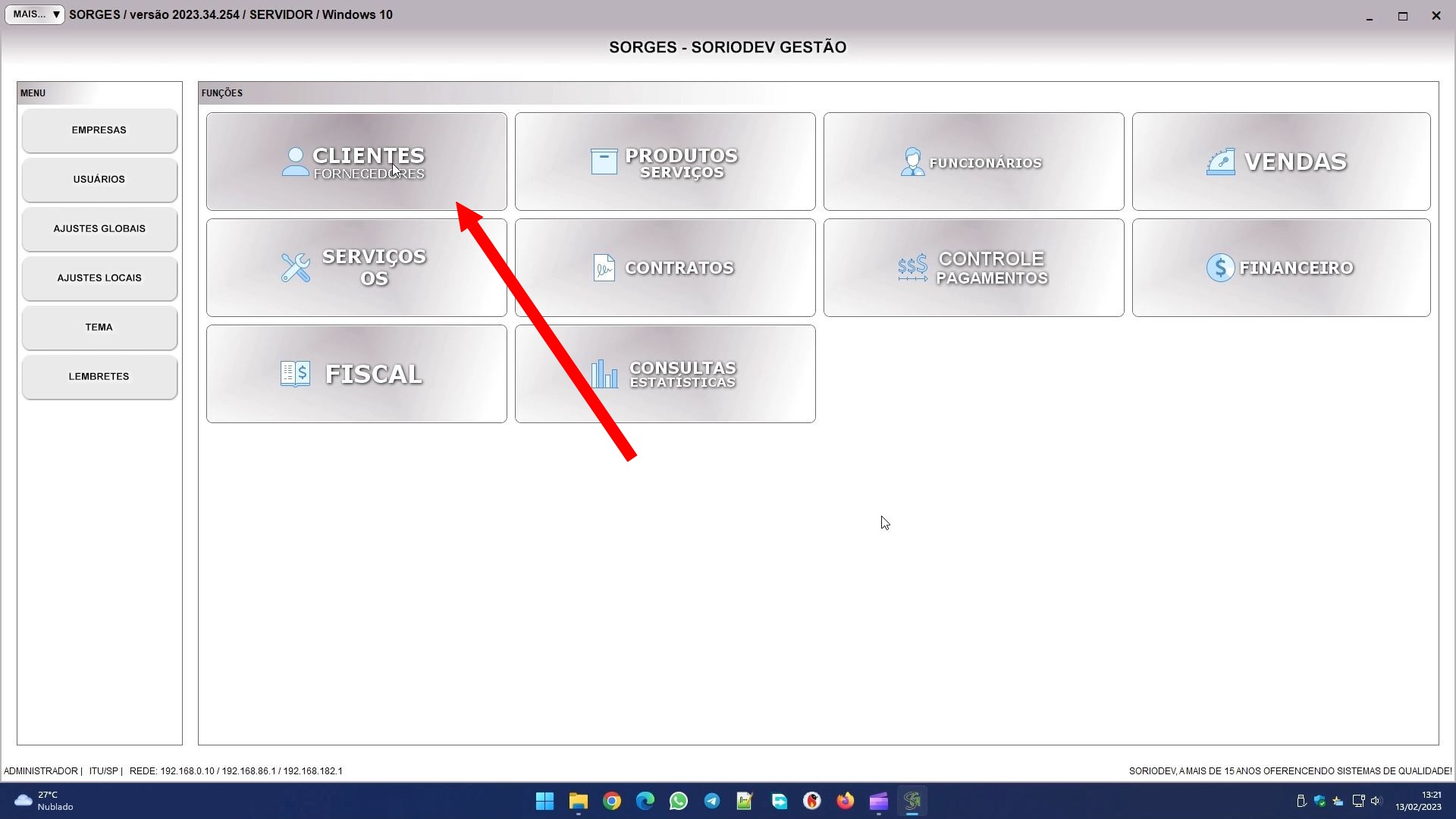Expand the MAIS... dropdown
The image size is (1456, 819).
tap(35, 14)
